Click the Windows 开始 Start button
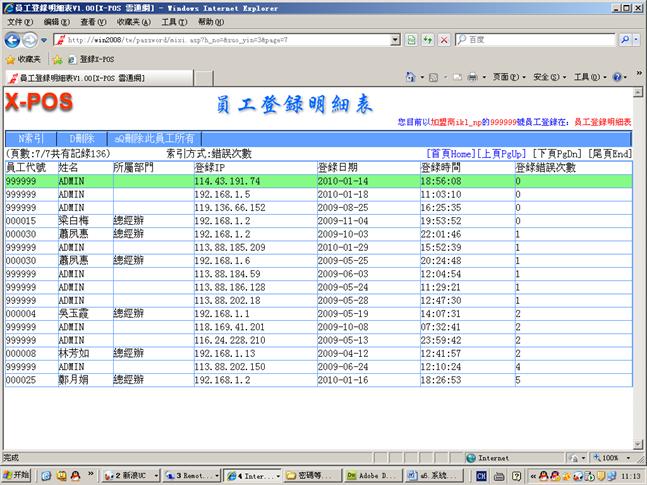Image resolution: width=647 pixels, height=485 pixels. [17, 474]
